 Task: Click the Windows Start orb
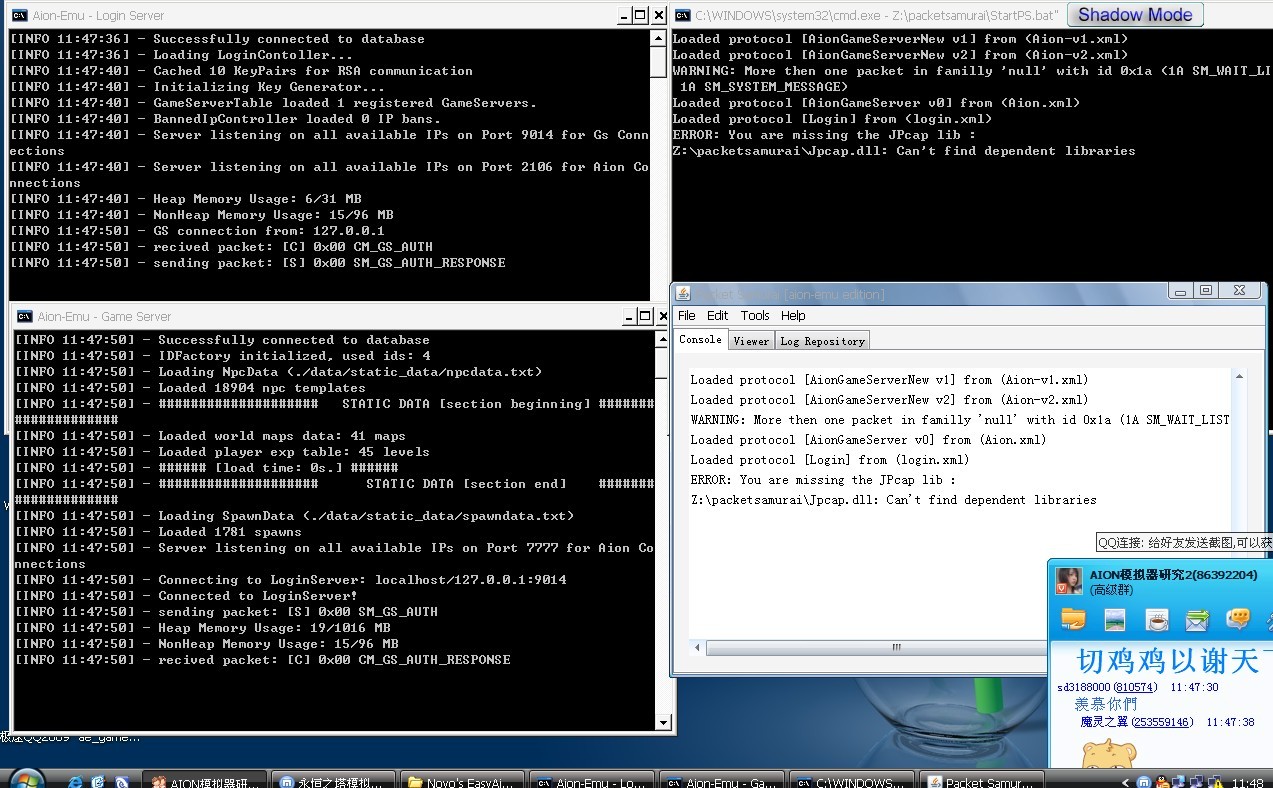[25, 780]
